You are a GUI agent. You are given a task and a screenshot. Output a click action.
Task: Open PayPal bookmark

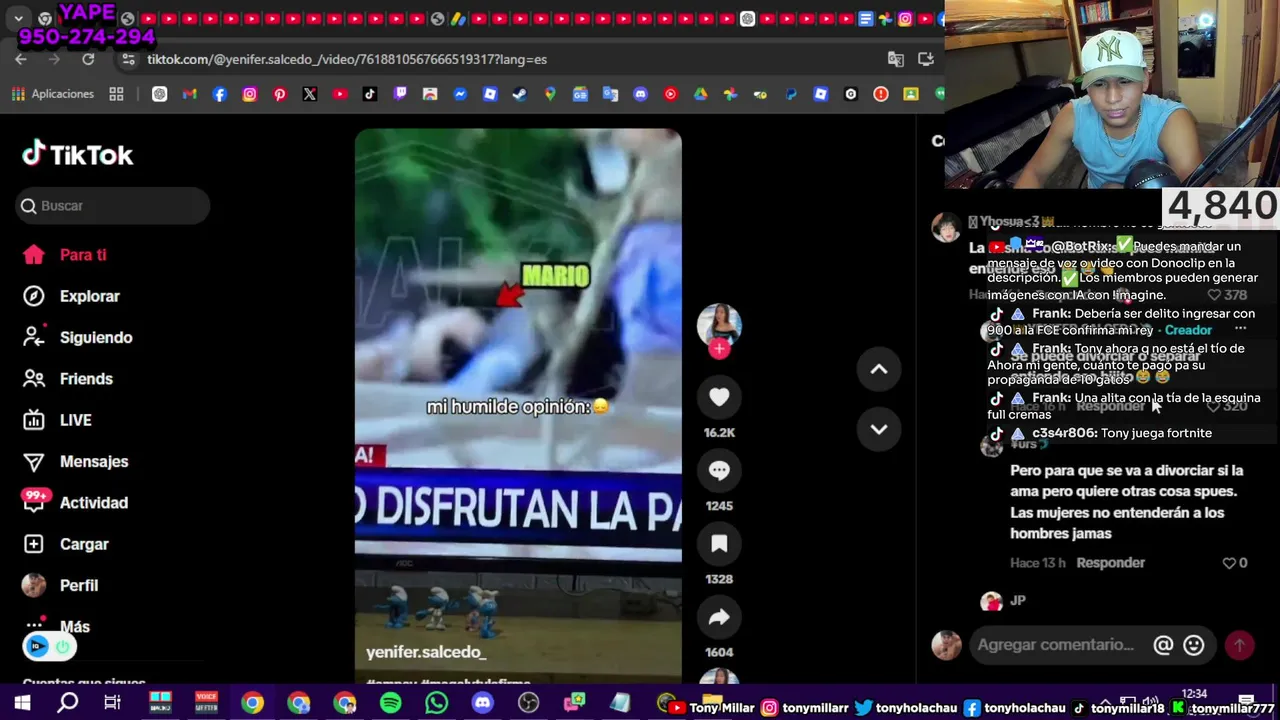(791, 94)
